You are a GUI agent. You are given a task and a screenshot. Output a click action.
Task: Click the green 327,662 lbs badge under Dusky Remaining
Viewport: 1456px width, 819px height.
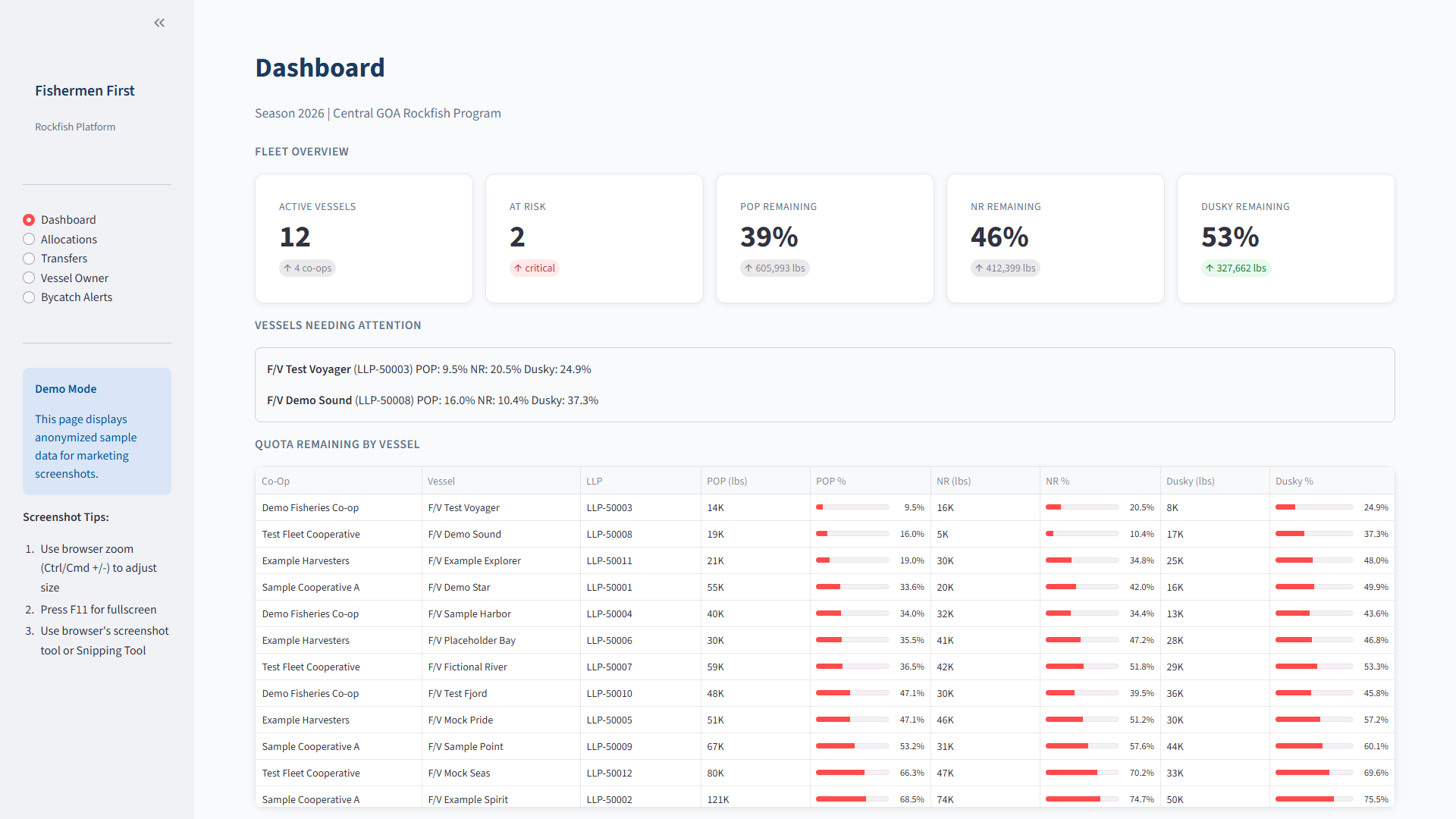1235,268
